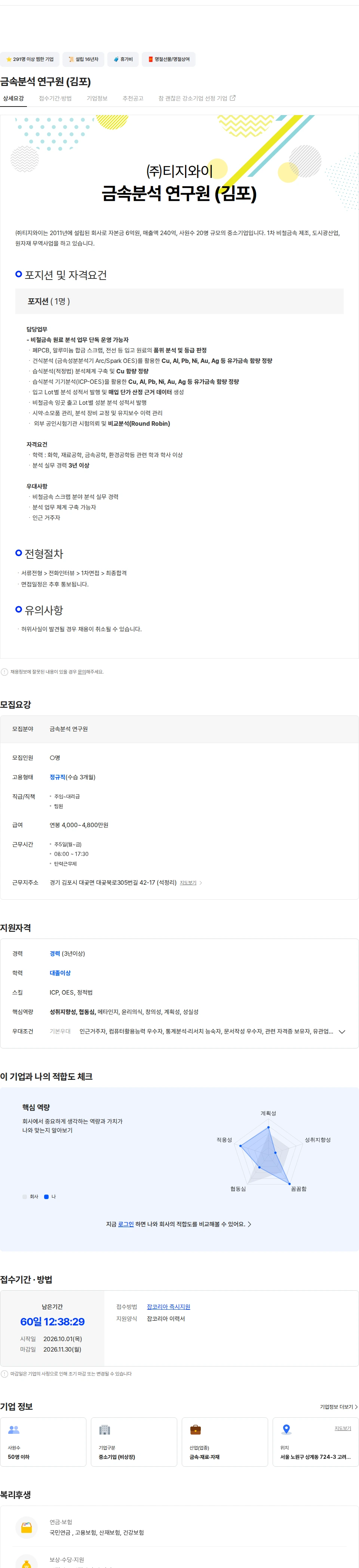Click the 대졸이상 education link
Image resolution: width=359 pixels, height=1568 pixels.
coord(59,973)
